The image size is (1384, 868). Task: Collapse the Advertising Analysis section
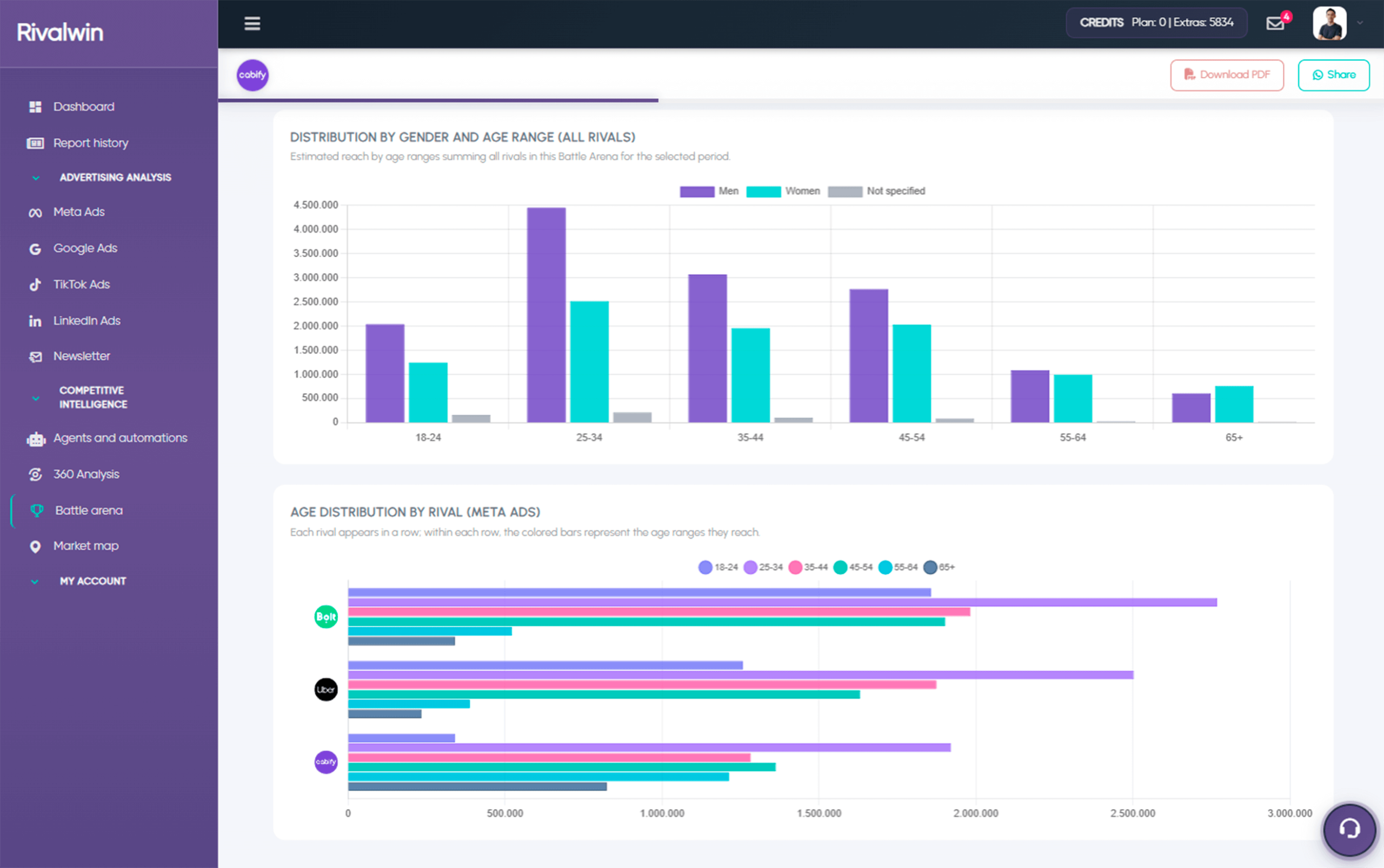pyautogui.click(x=36, y=178)
